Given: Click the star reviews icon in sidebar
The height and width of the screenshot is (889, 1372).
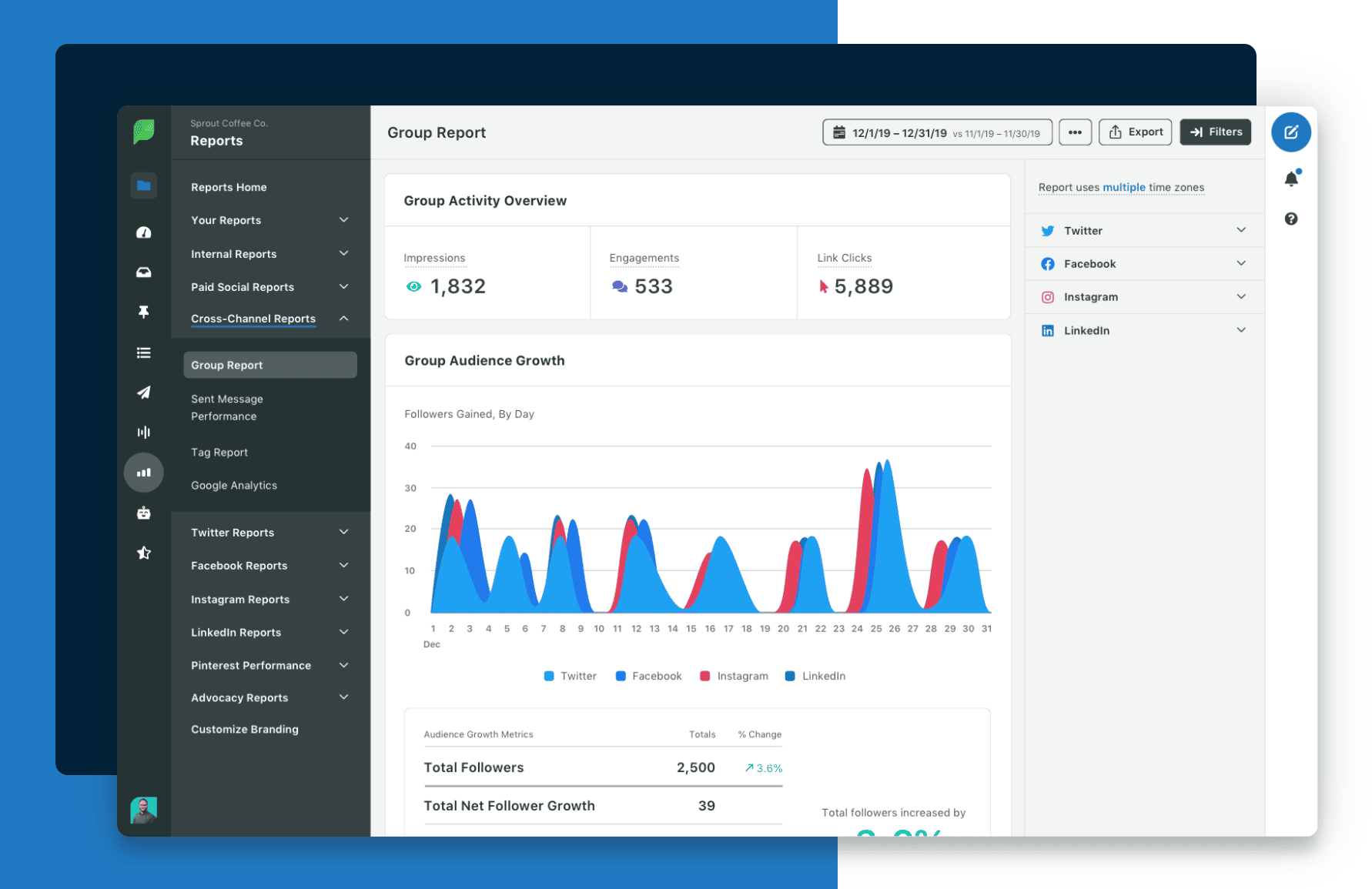Looking at the screenshot, I should pos(144,553).
